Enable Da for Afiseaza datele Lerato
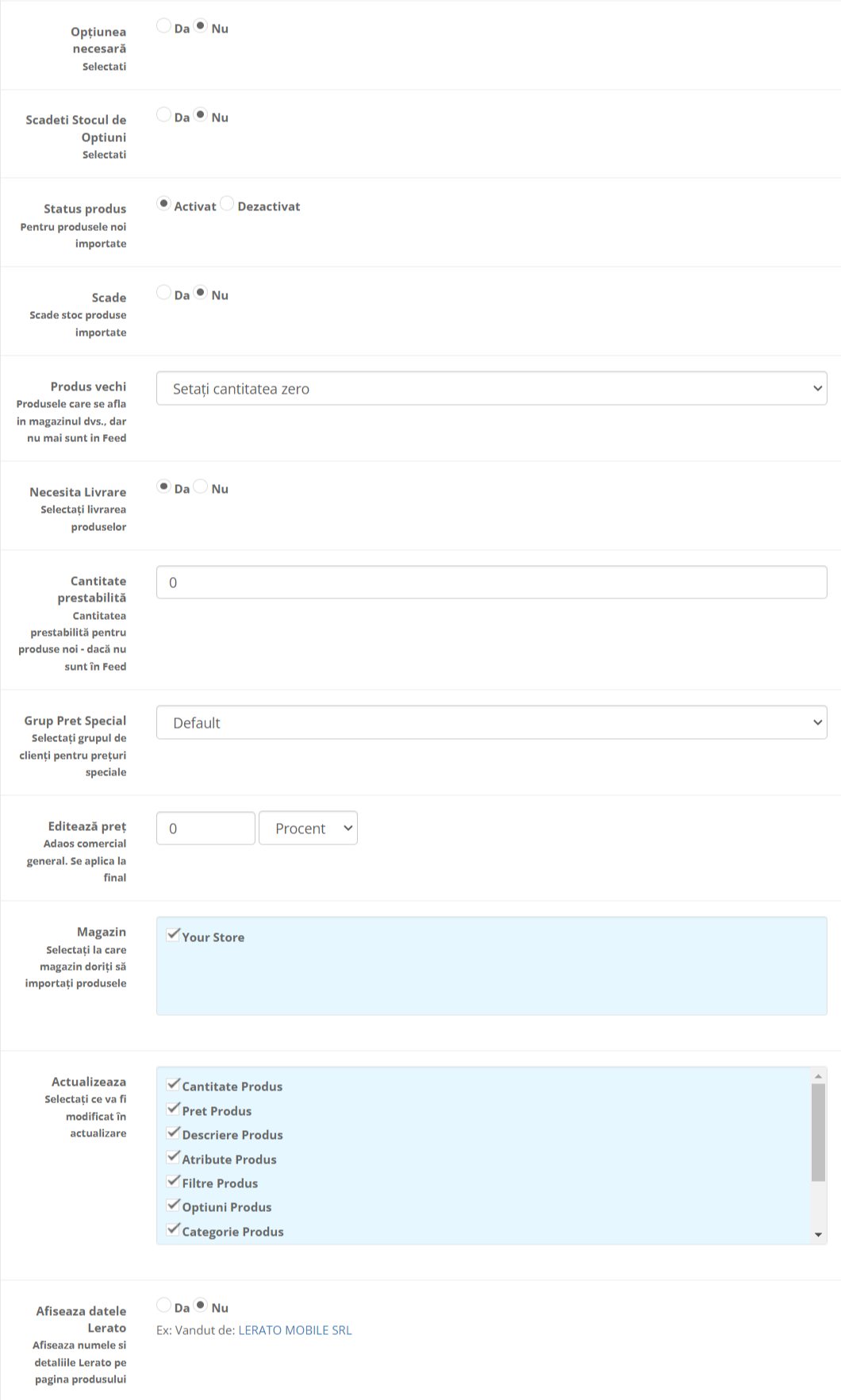The image size is (841, 1400). [163, 1306]
